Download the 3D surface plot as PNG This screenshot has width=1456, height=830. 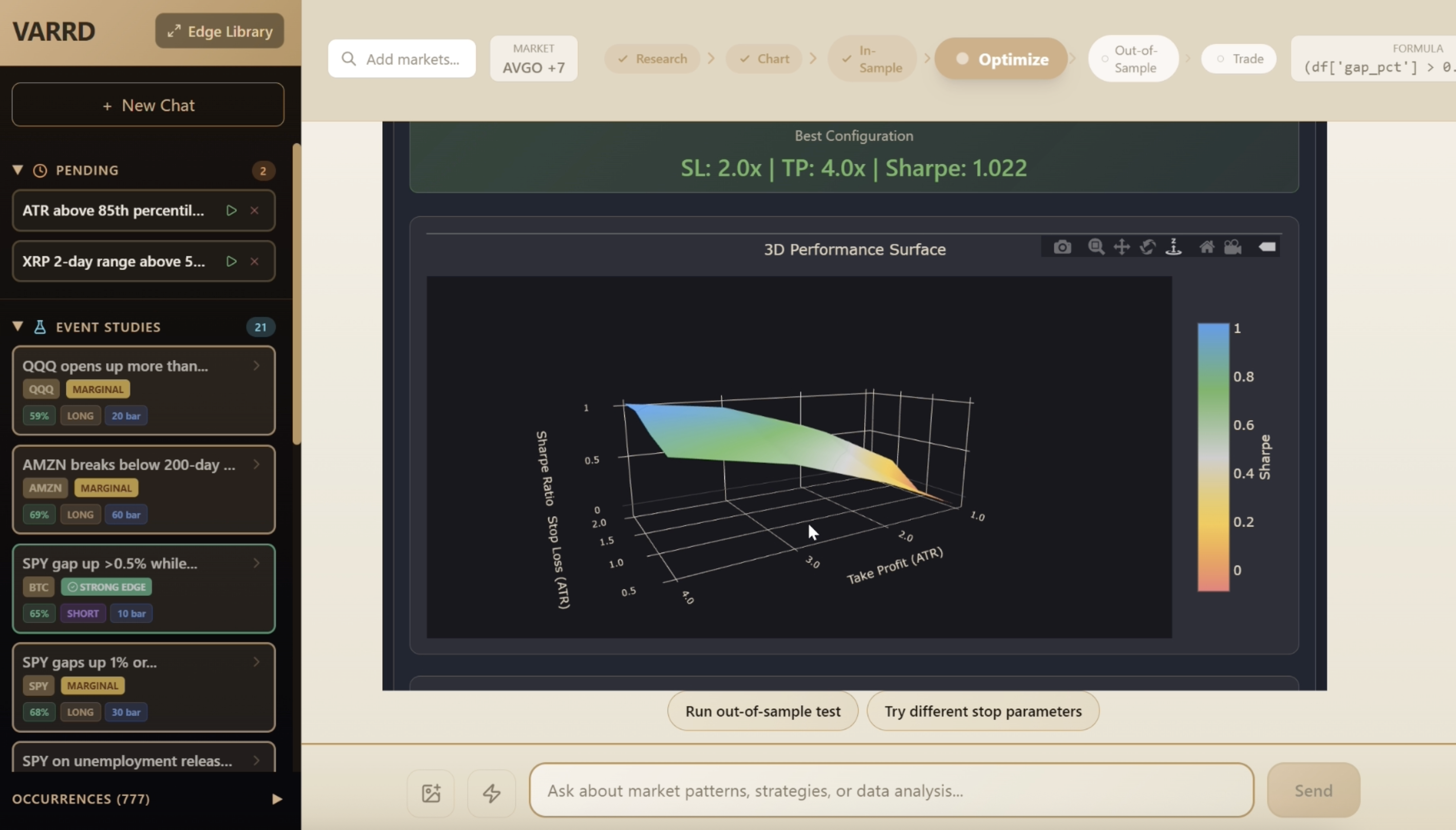[x=1062, y=247]
